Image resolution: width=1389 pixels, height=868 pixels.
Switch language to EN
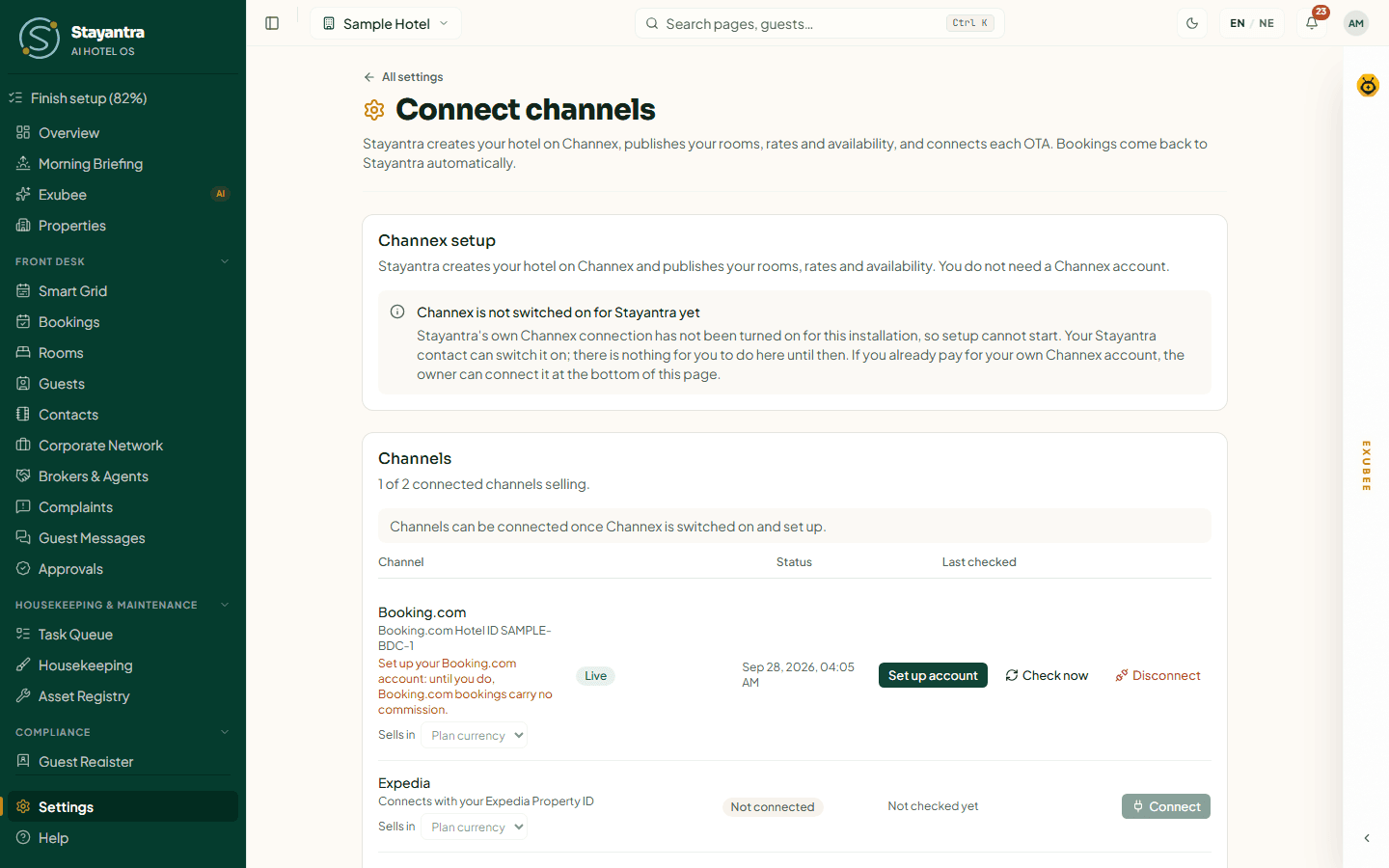(x=1238, y=23)
